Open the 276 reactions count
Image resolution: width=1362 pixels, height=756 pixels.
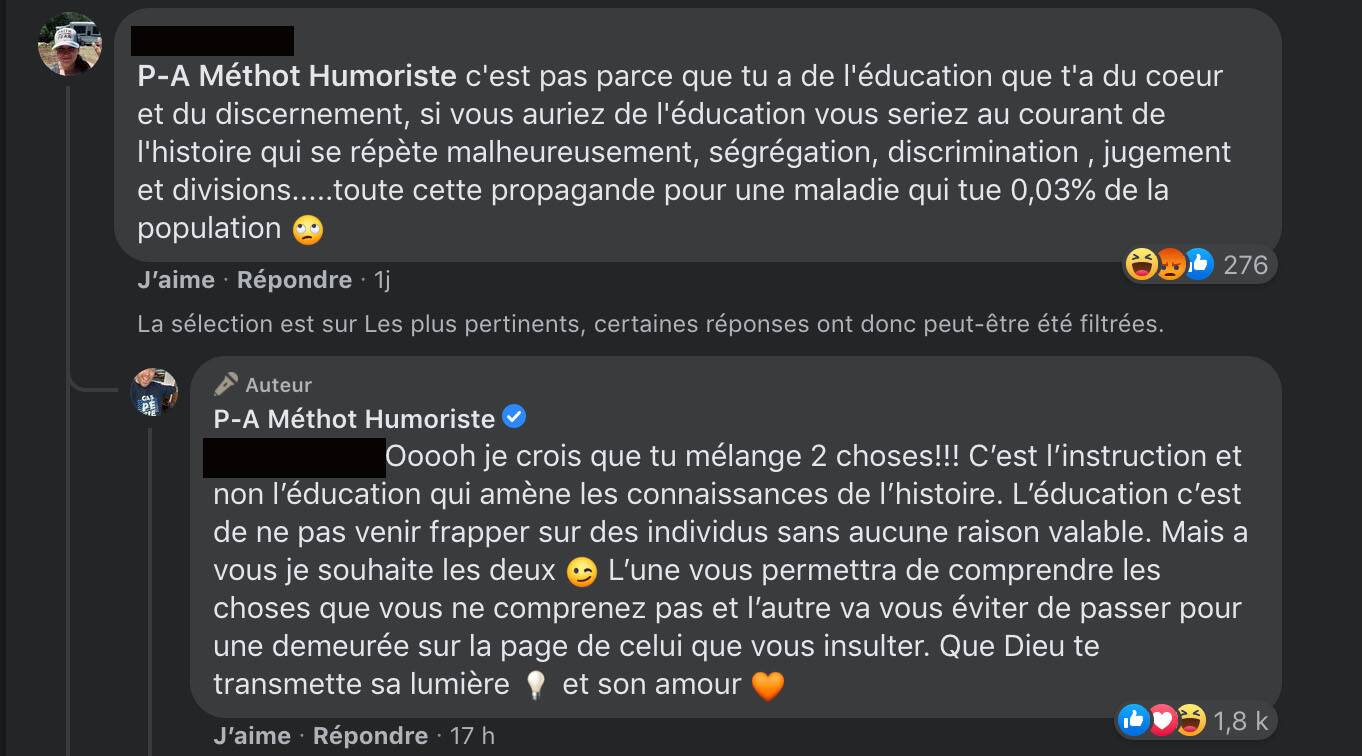pos(1245,265)
